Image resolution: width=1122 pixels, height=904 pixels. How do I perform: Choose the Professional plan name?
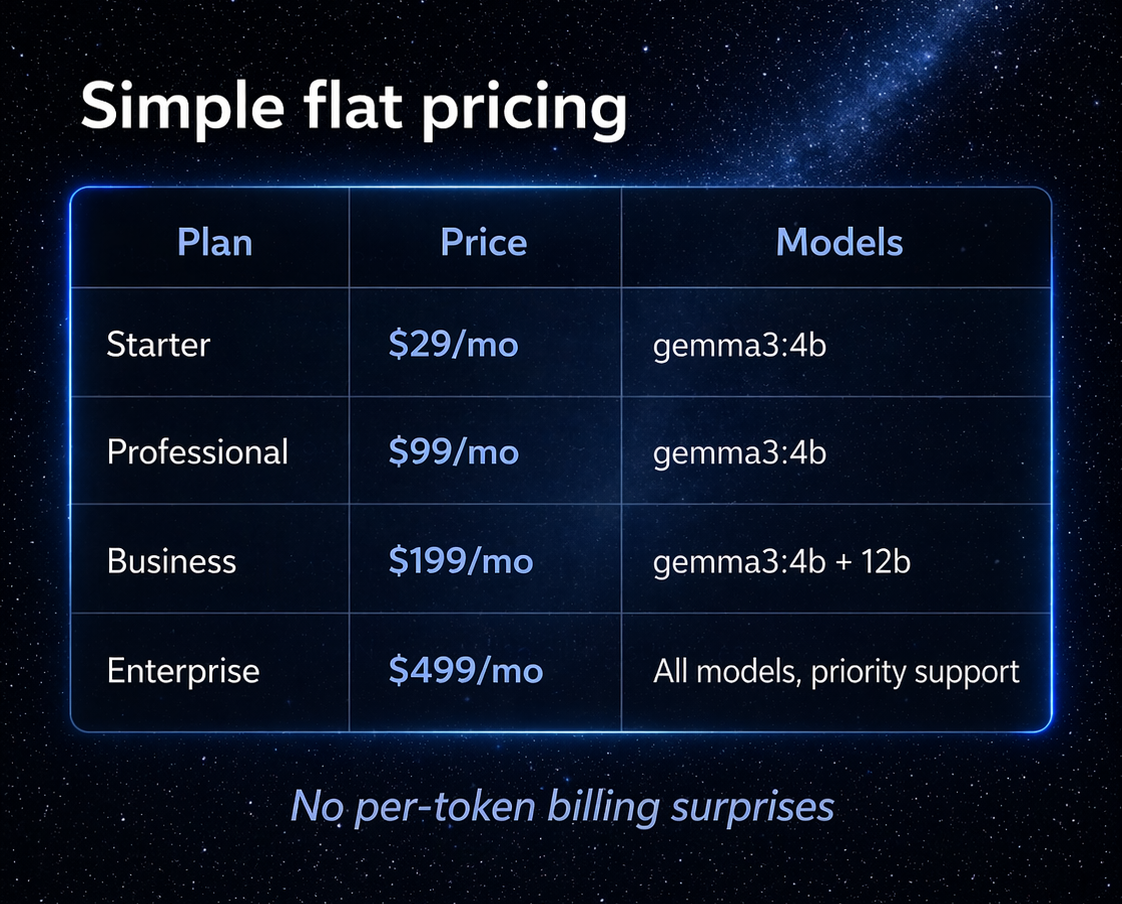(197, 452)
